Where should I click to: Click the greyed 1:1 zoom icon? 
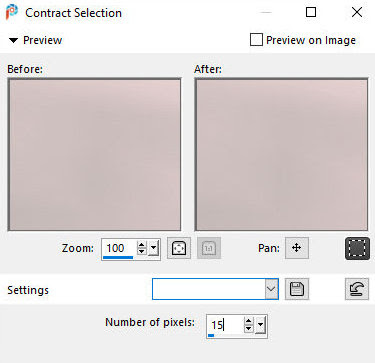click(x=209, y=248)
